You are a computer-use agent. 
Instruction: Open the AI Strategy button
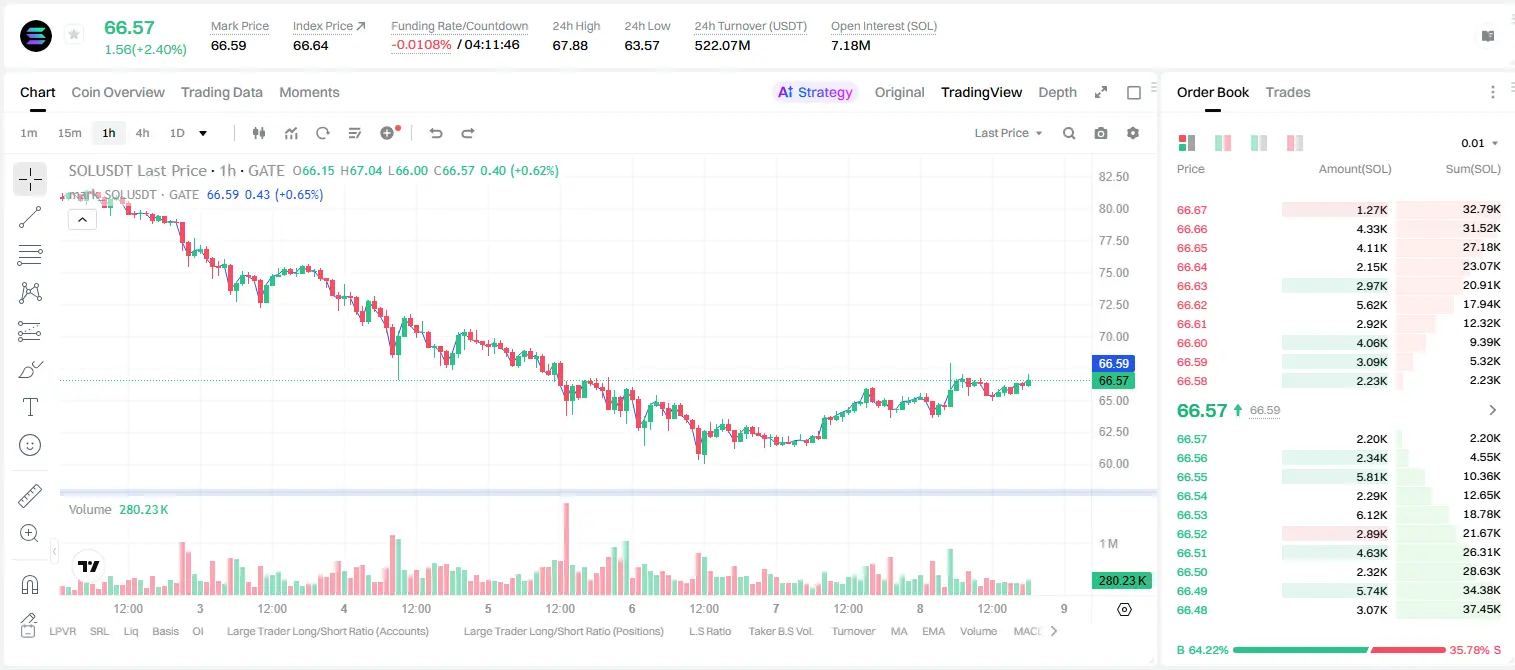click(815, 92)
